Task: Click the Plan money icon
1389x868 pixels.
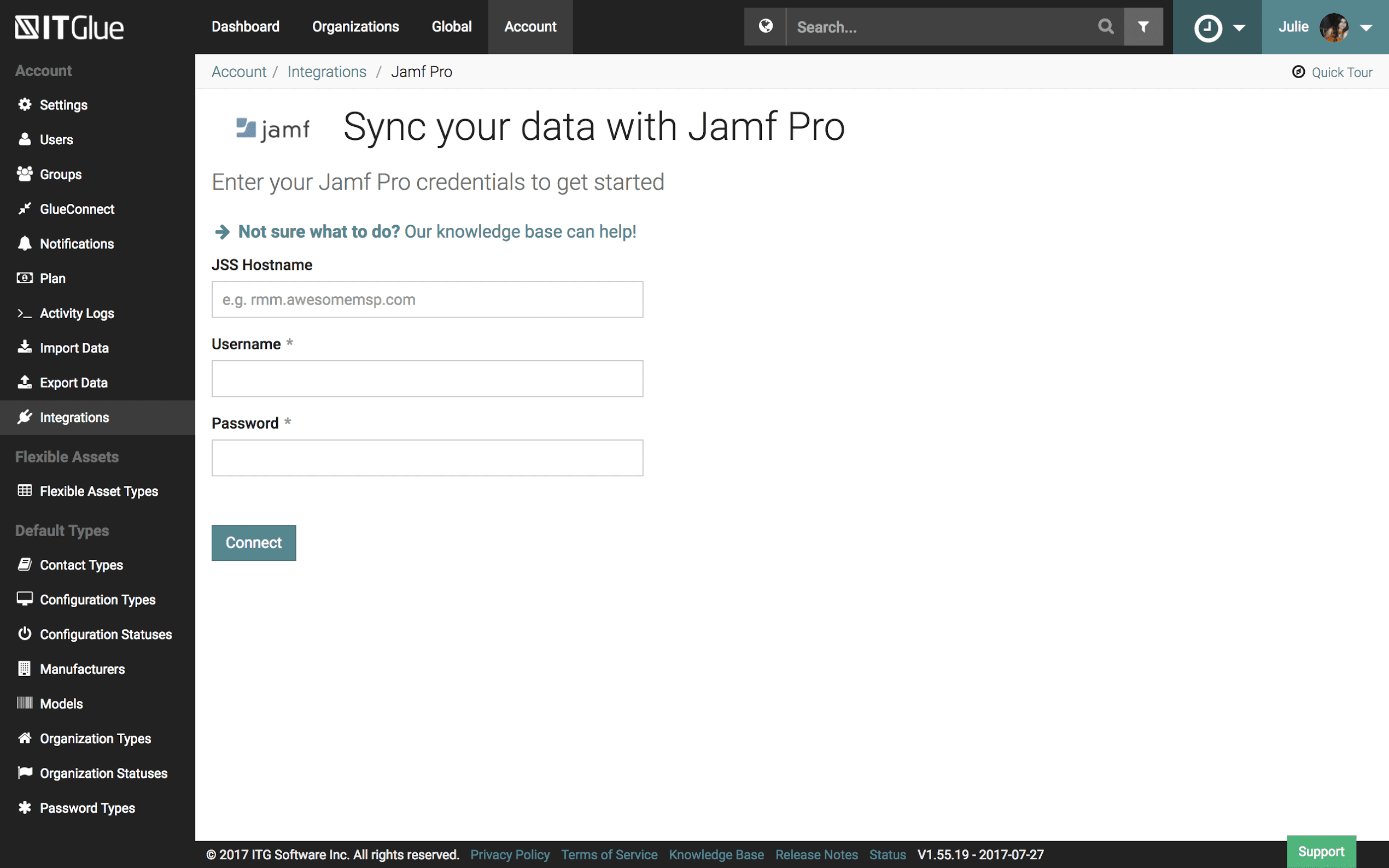Action: [x=25, y=278]
